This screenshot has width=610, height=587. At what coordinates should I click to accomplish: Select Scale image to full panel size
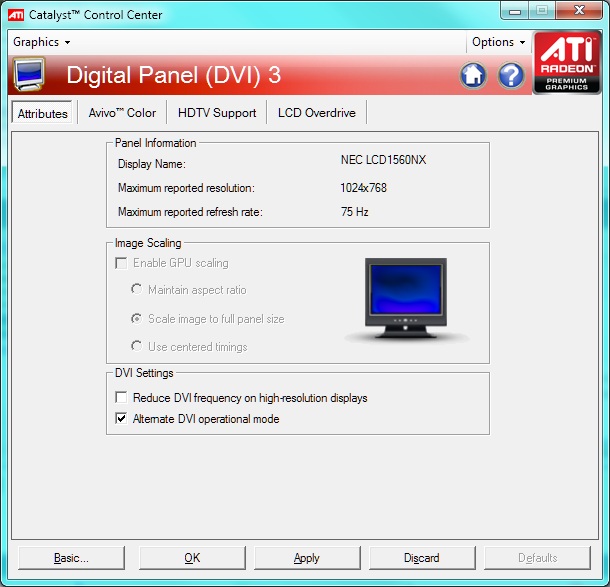pos(136,319)
